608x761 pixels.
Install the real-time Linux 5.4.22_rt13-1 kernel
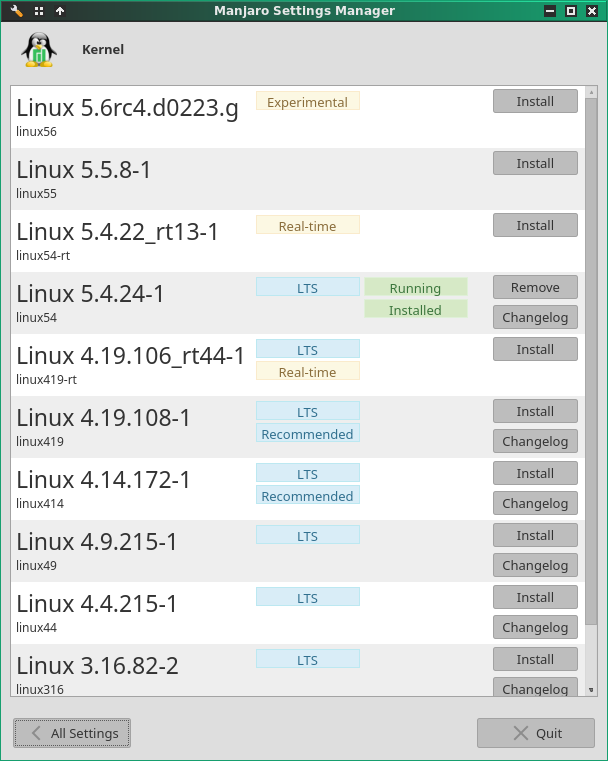535,226
